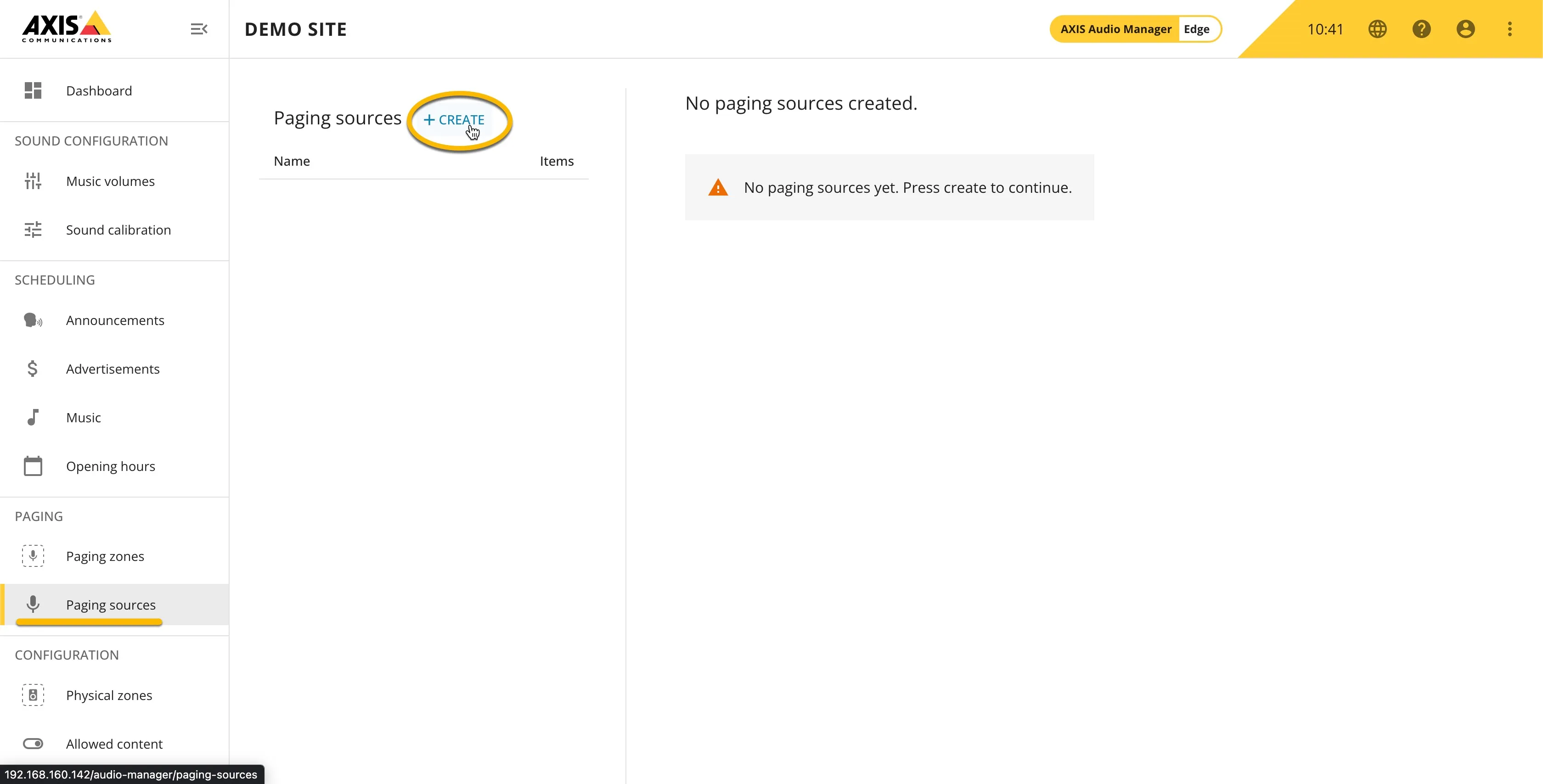Click the Physical zones speaker icon

click(x=33, y=695)
